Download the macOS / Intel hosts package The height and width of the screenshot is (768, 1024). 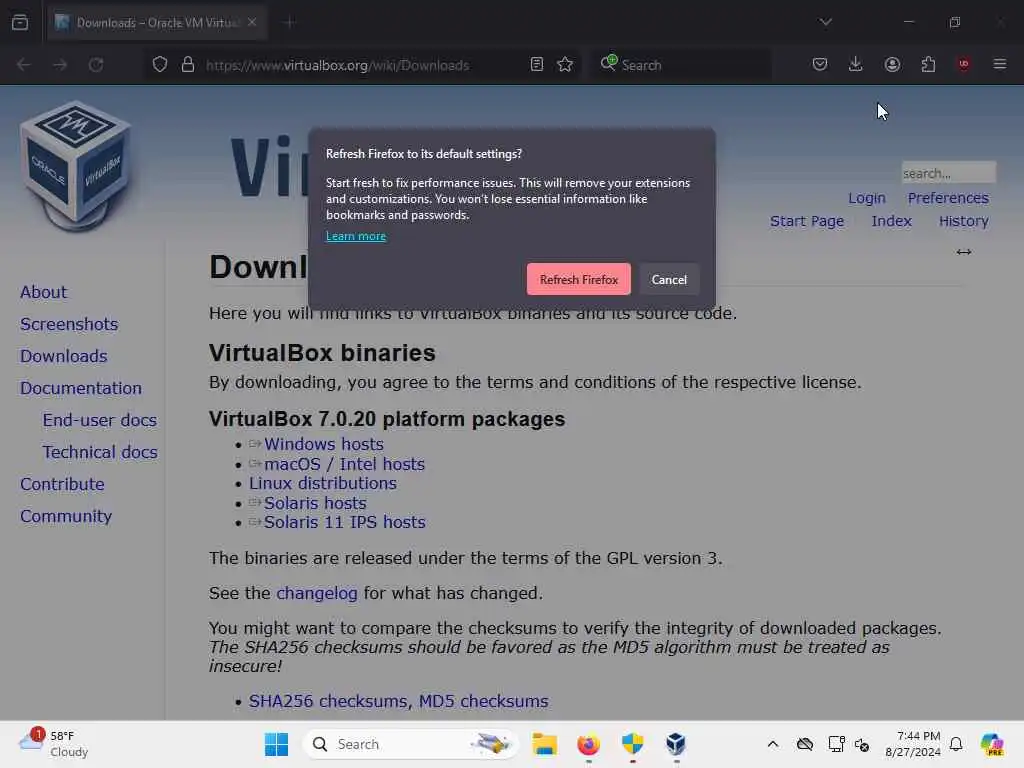[344, 464]
